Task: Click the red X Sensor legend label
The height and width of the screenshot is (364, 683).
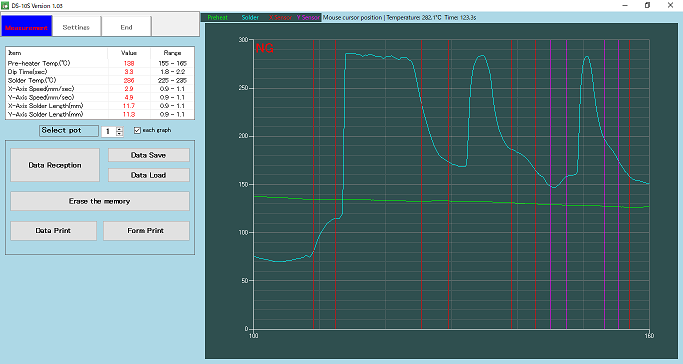Action: coord(280,17)
